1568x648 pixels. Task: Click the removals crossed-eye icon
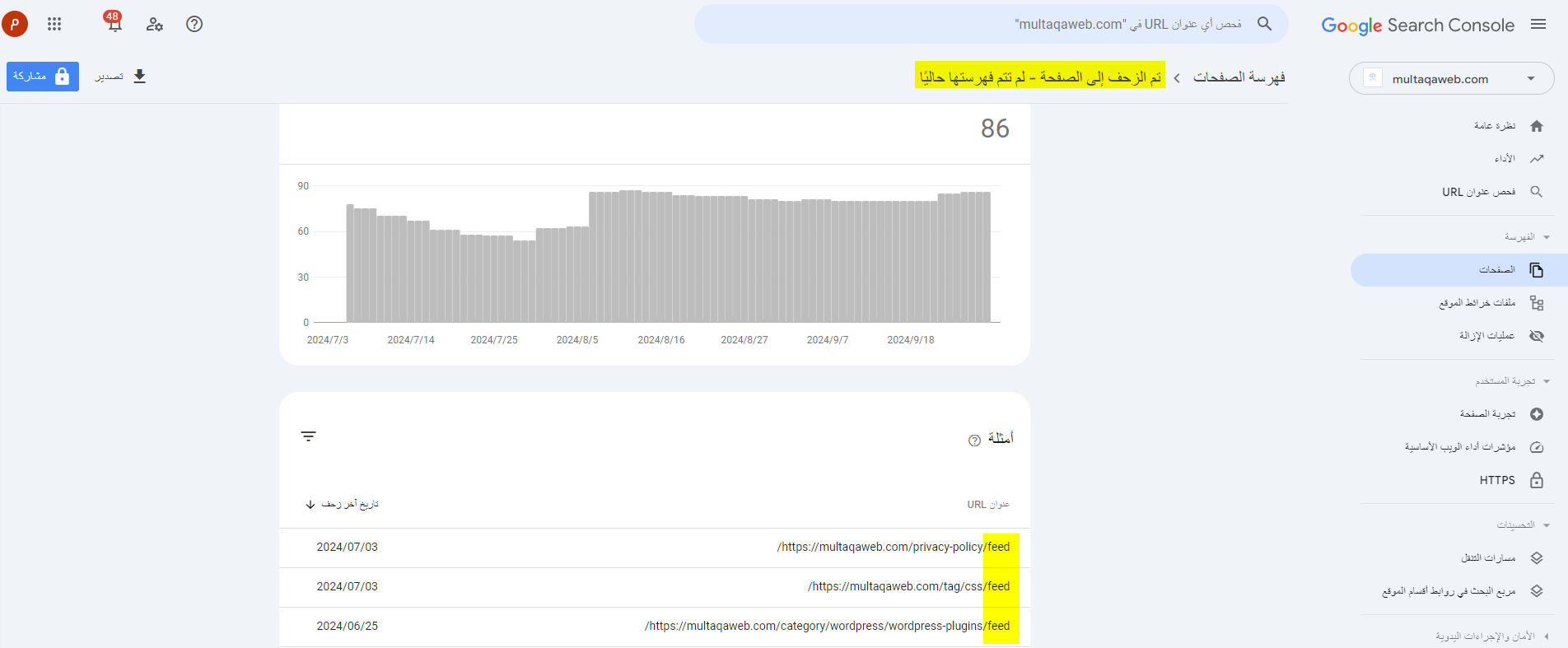(x=1537, y=336)
